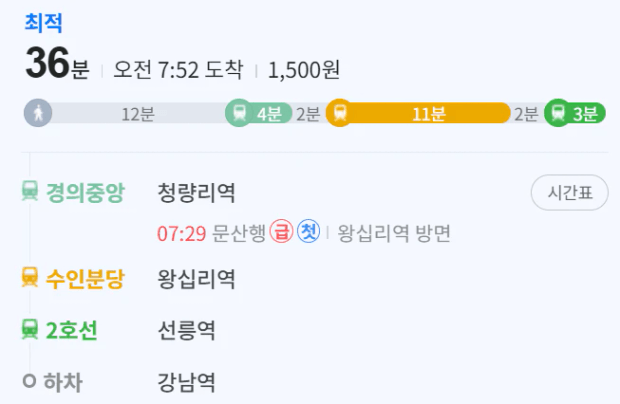The height and width of the screenshot is (404, 620).
Task: Click the red 급 express badge
Action: [281, 231]
